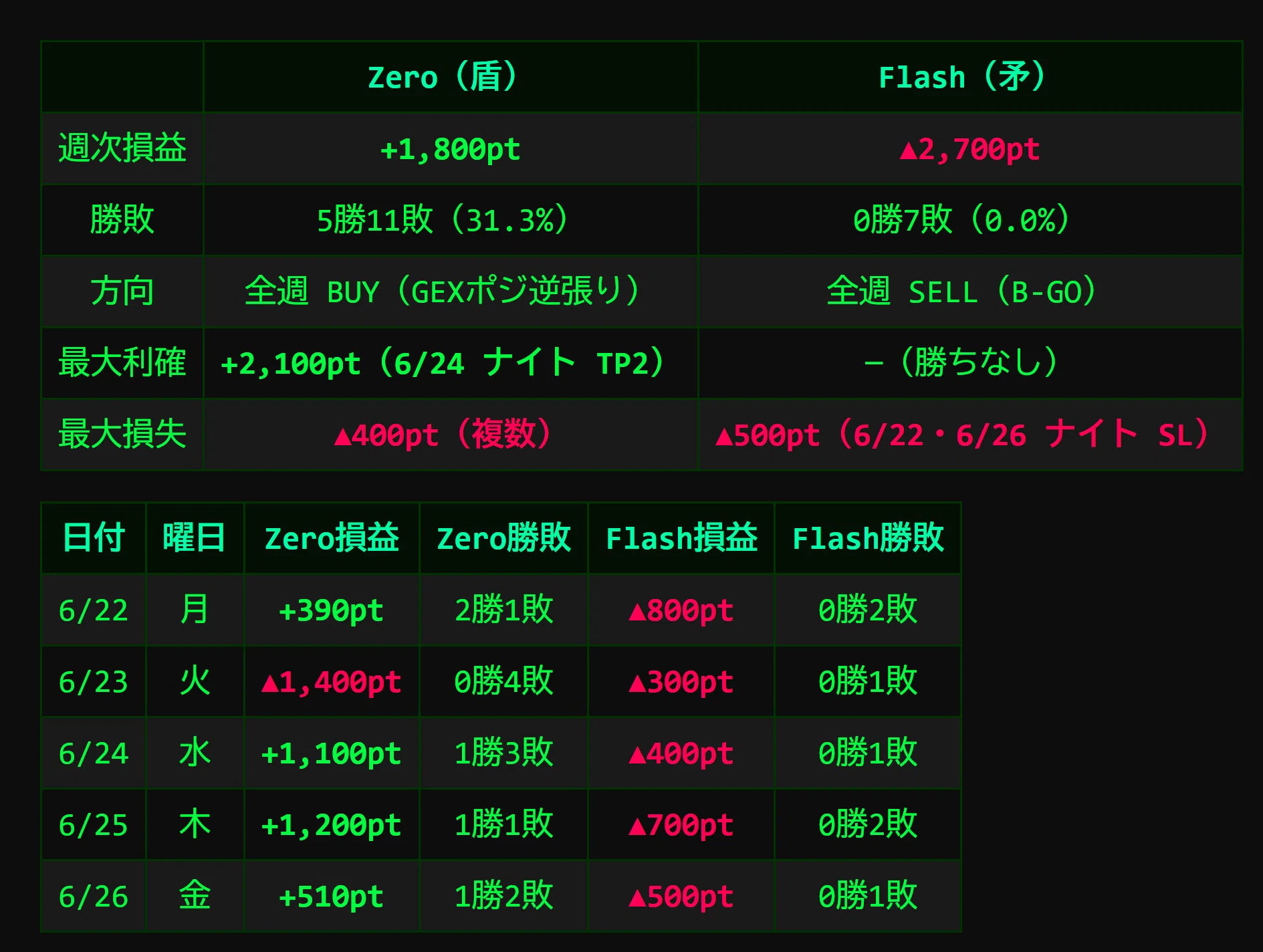Click the '▲300pt' Flash loss cell
This screenshot has height=952, width=1263.
681,681
